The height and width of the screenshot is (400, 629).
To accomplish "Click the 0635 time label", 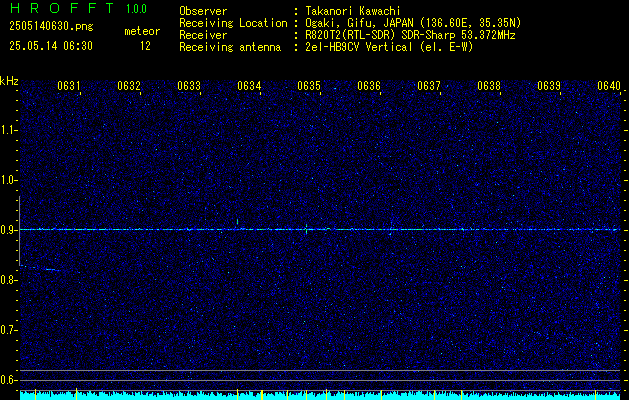I will (x=309, y=86).
